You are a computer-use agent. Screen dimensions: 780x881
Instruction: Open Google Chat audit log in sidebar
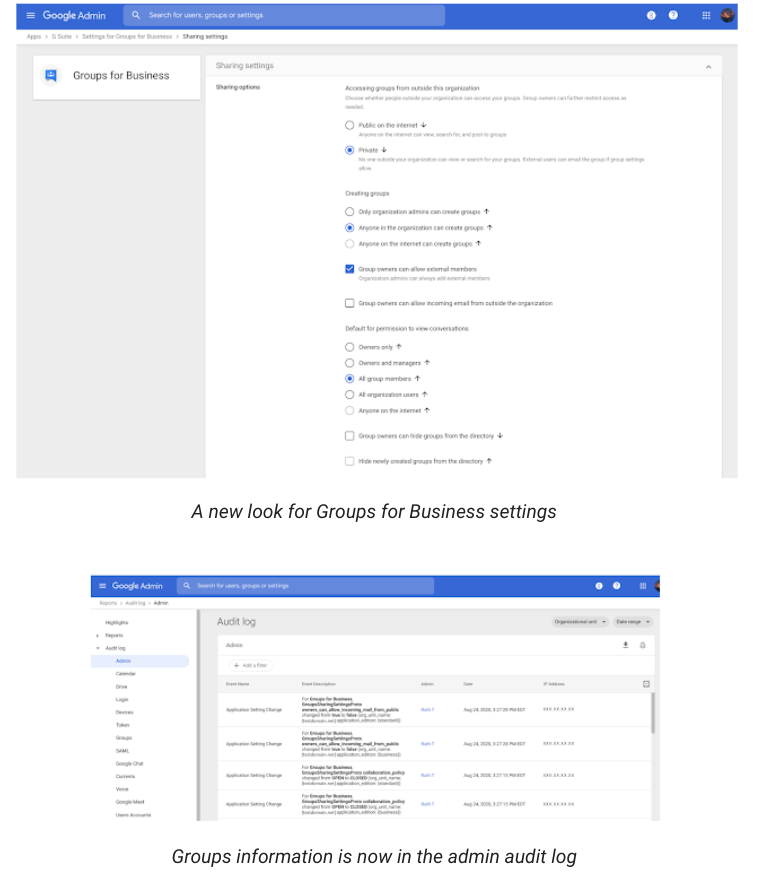point(130,764)
